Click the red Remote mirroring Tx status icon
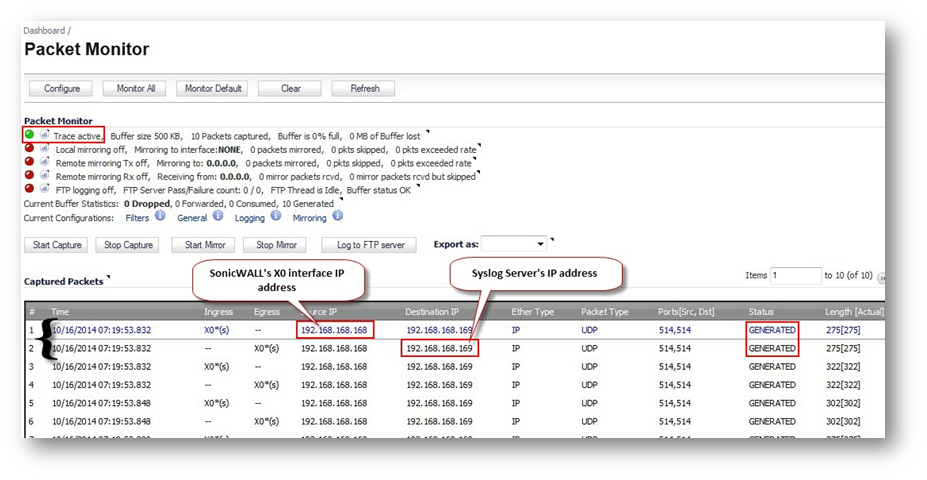The image size is (927, 480). click(30, 162)
